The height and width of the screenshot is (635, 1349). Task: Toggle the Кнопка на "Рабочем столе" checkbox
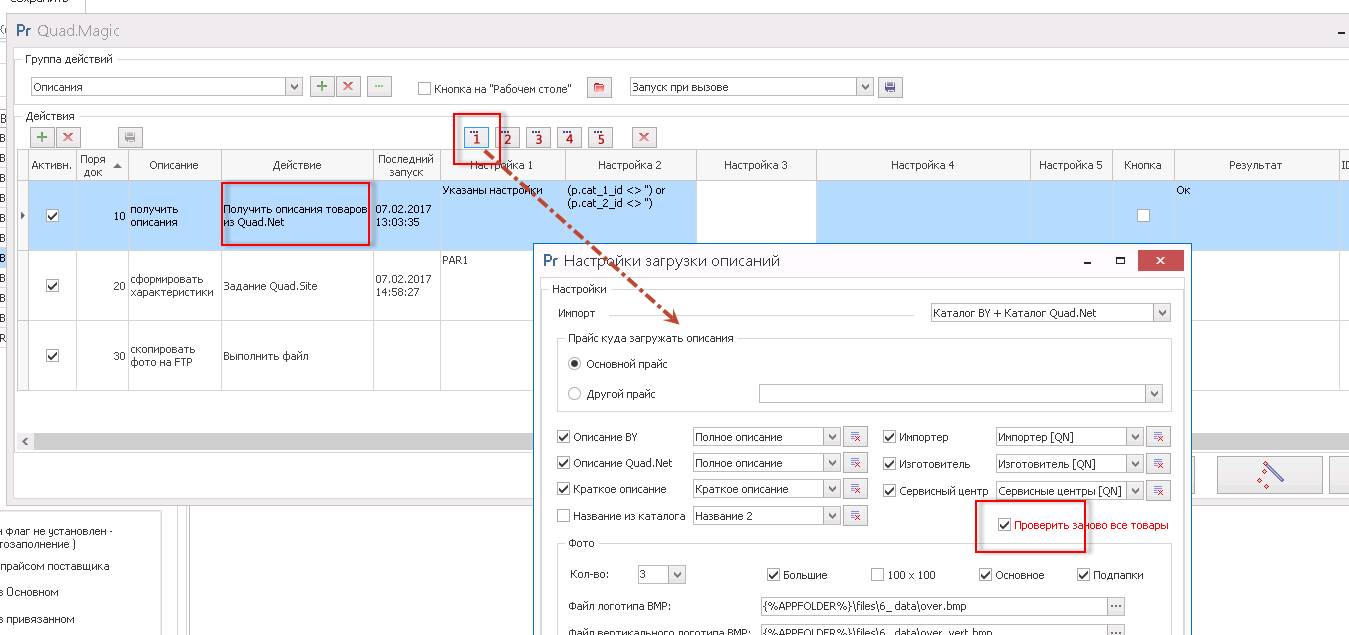pos(424,88)
